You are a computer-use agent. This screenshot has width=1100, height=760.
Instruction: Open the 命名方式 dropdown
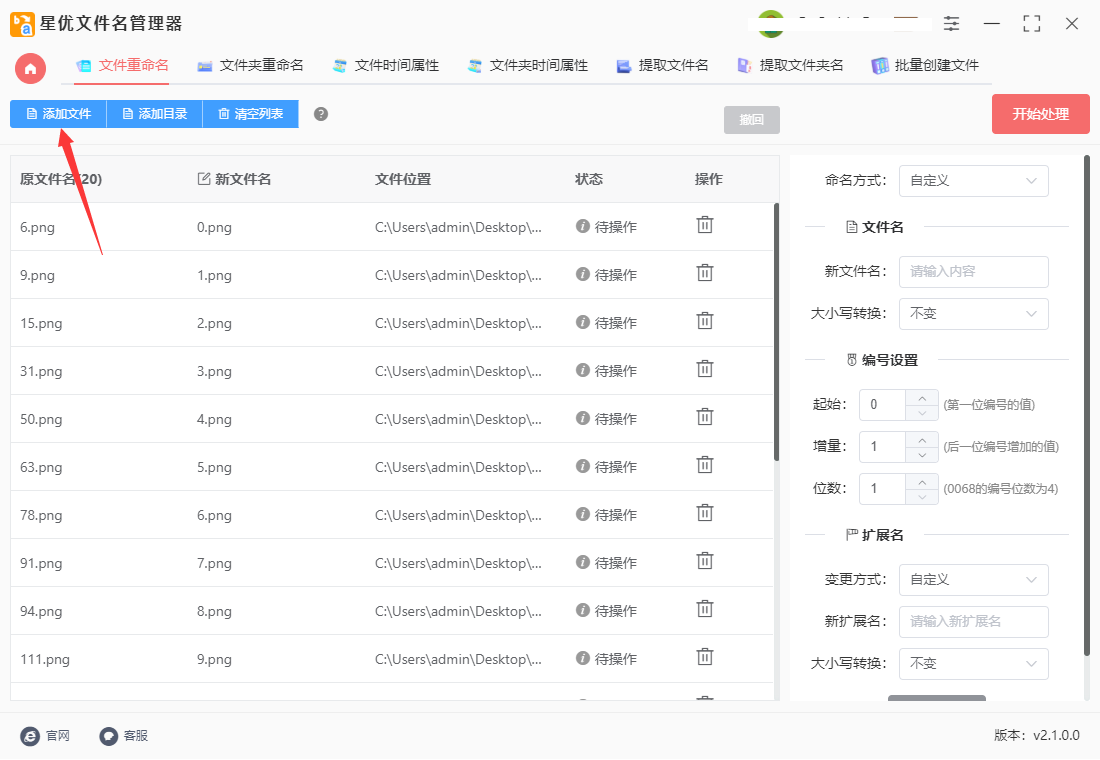coord(974,181)
